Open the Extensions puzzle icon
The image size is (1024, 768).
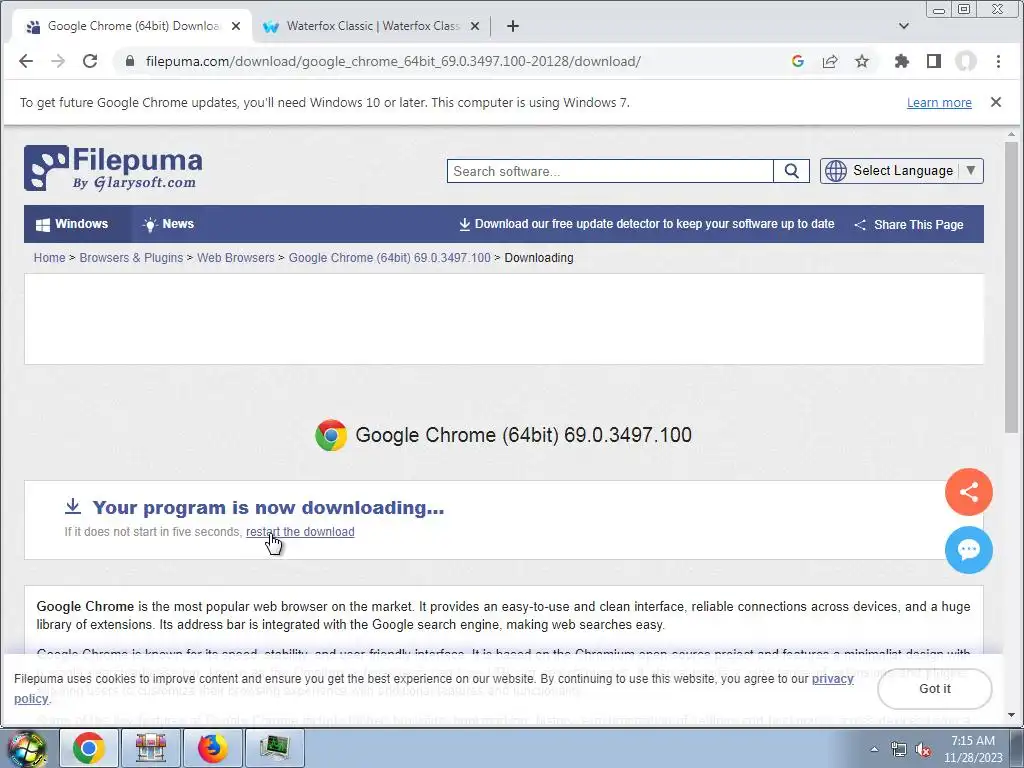click(x=902, y=61)
